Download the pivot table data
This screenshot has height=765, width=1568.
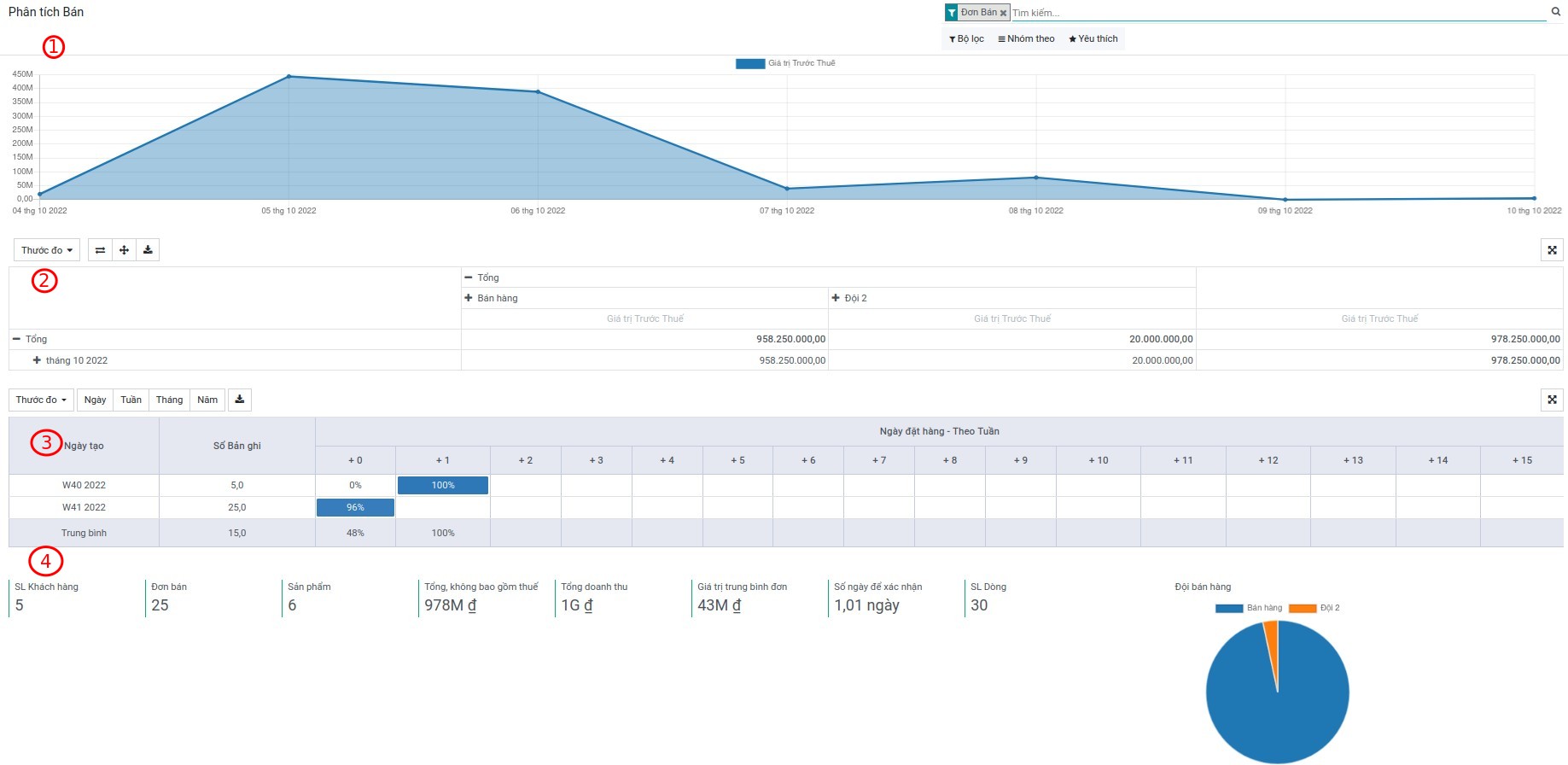coord(148,250)
